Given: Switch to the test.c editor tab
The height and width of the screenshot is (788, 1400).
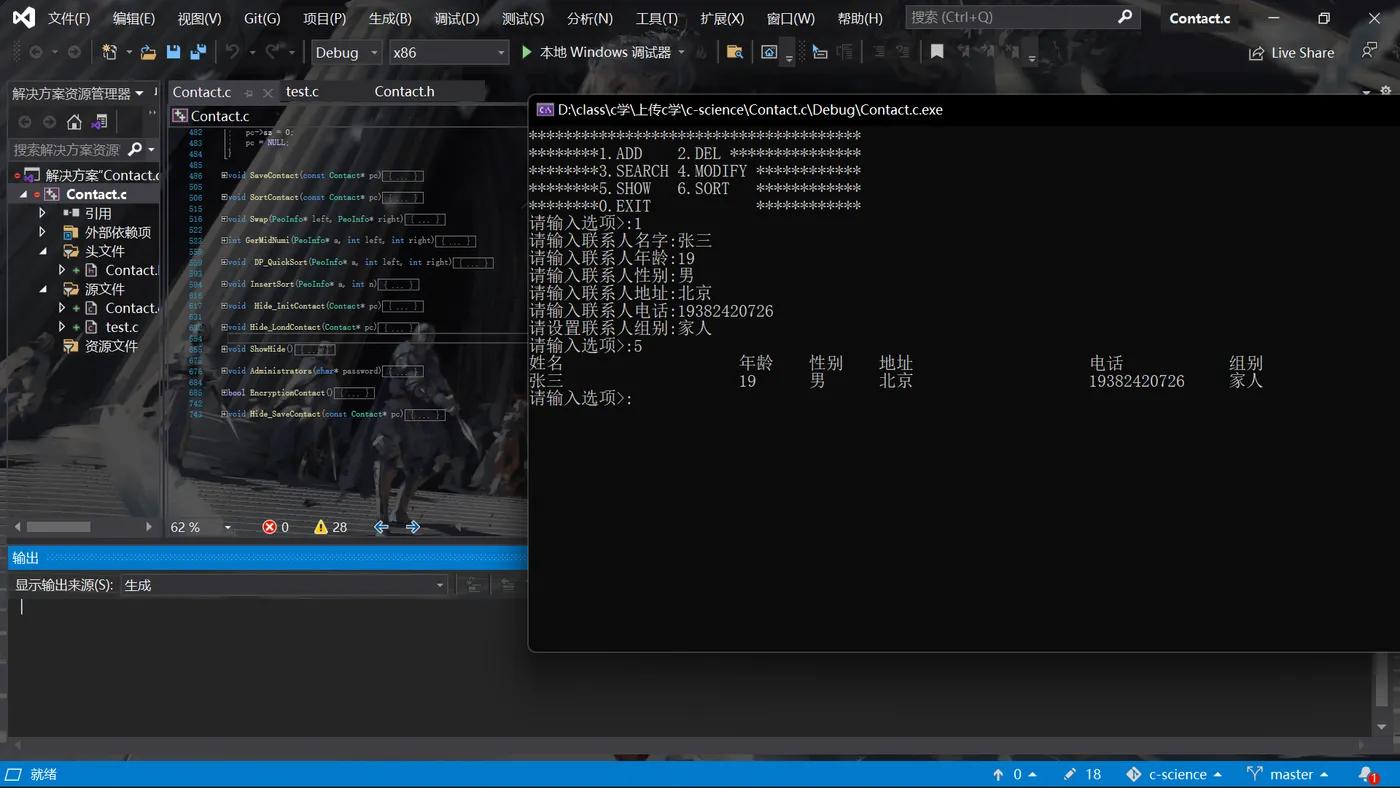Looking at the screenshot, I should 302,91.
